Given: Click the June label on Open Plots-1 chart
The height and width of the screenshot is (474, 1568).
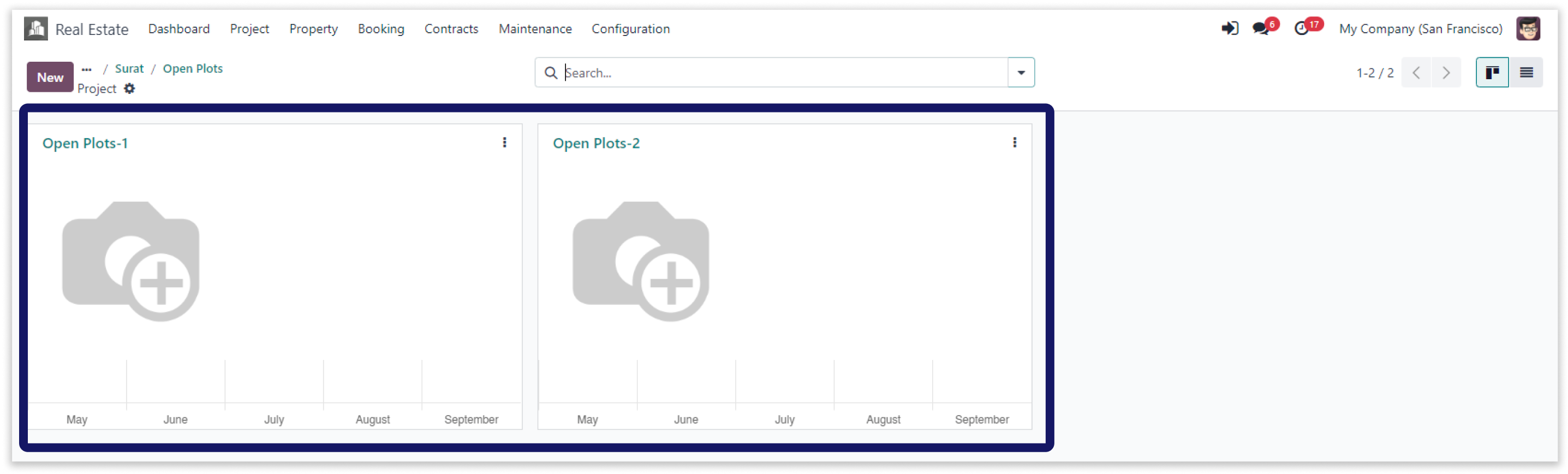Looking at the screenshot, I should [175, 420].
